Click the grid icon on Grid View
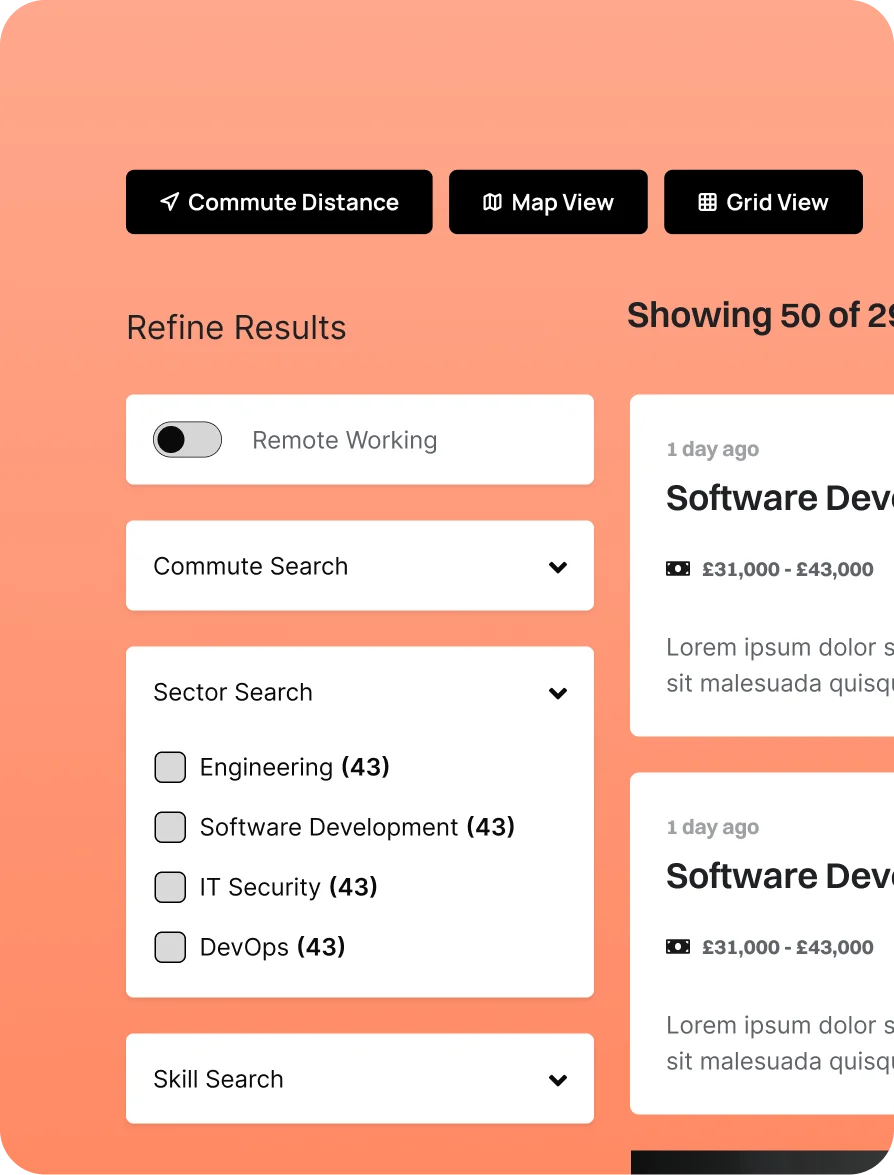The image size is (894, 1175). tap(707, 202)
